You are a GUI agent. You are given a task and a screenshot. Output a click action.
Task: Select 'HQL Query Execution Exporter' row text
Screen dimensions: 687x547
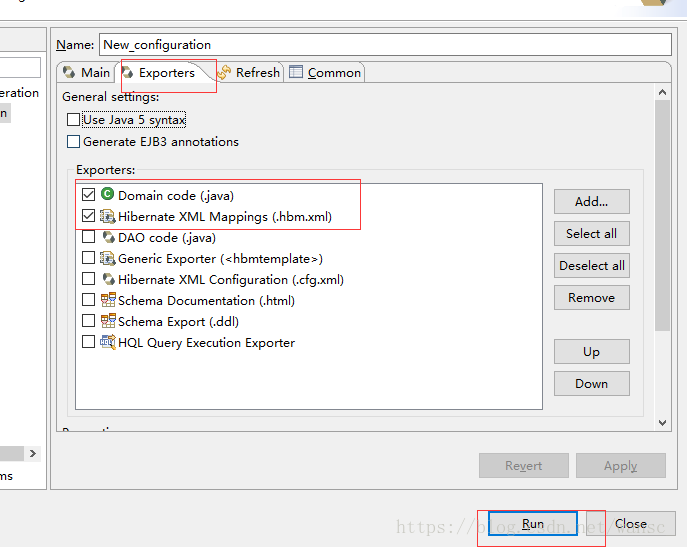pos(206,343)
